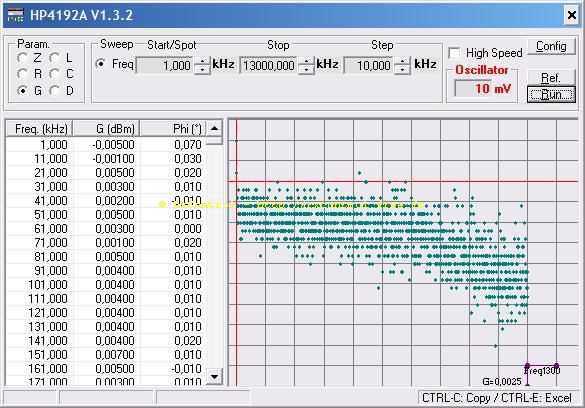Click the Stop frequency field
Image resolution: width=585 pixels, height=408 pixels.
(x=268, y=66)
